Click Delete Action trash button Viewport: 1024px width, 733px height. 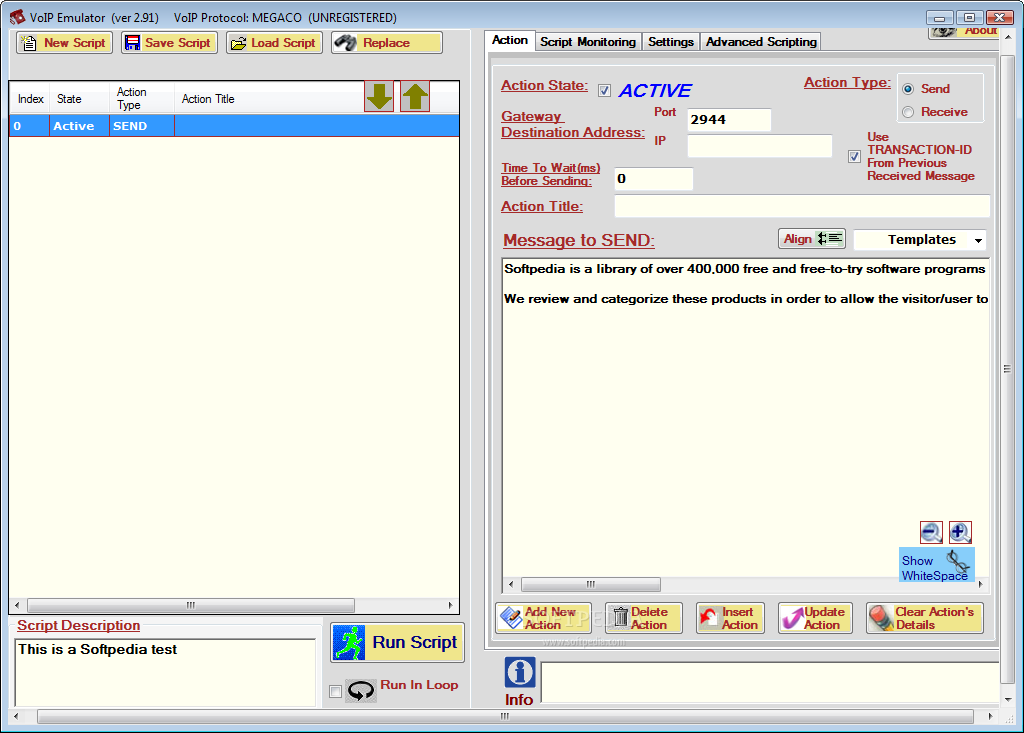click(x=643, y=618)
